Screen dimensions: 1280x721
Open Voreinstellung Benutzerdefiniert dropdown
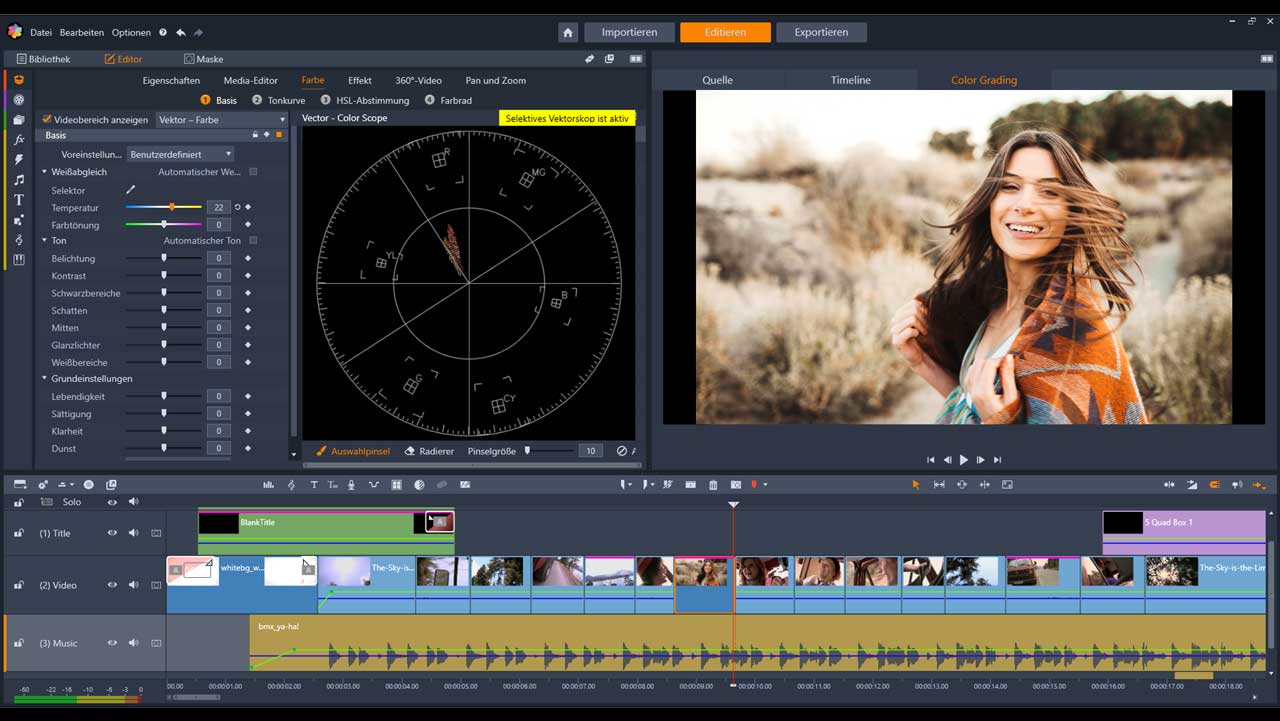pos(181,154)
